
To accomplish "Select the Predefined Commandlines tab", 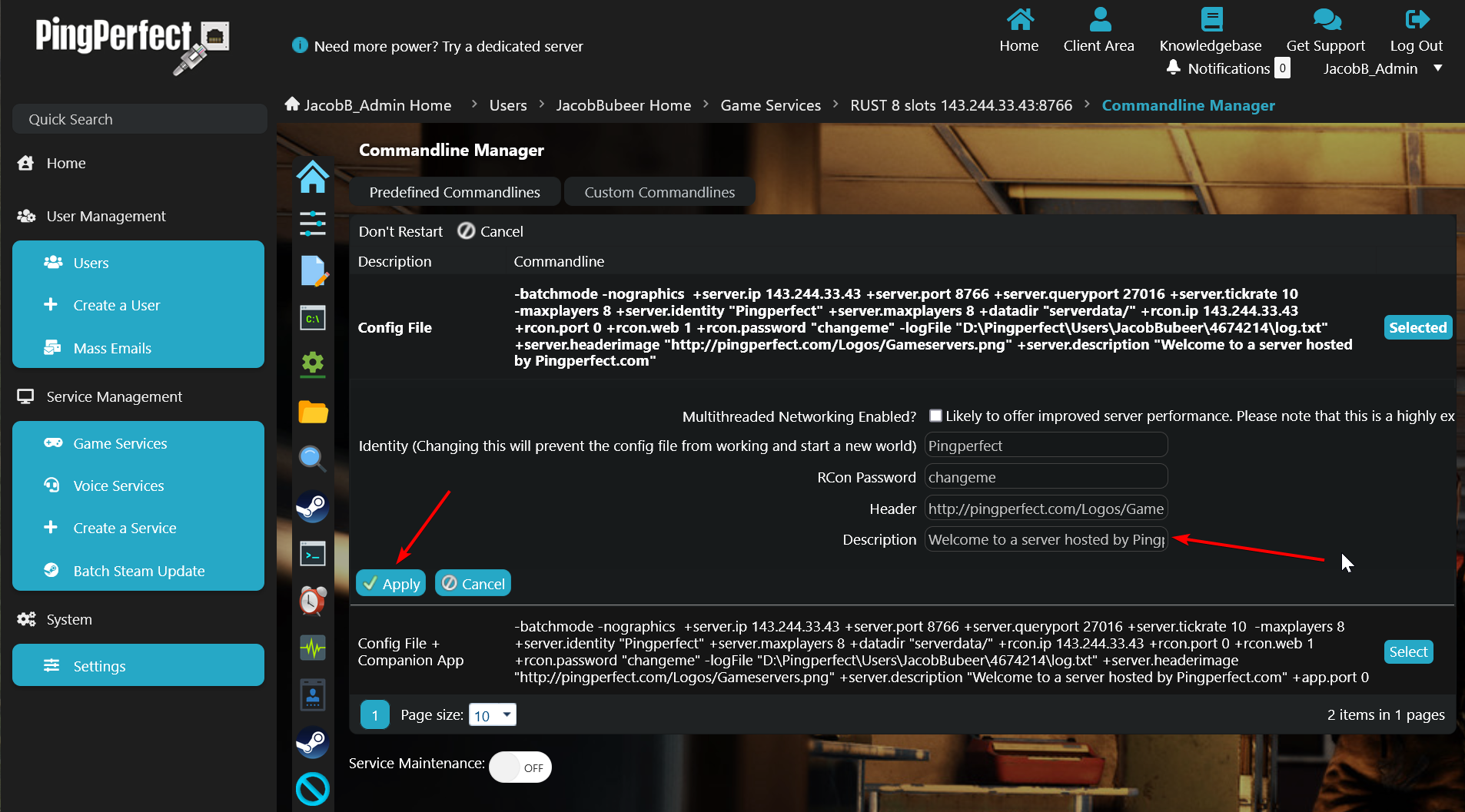I will 454,192.
